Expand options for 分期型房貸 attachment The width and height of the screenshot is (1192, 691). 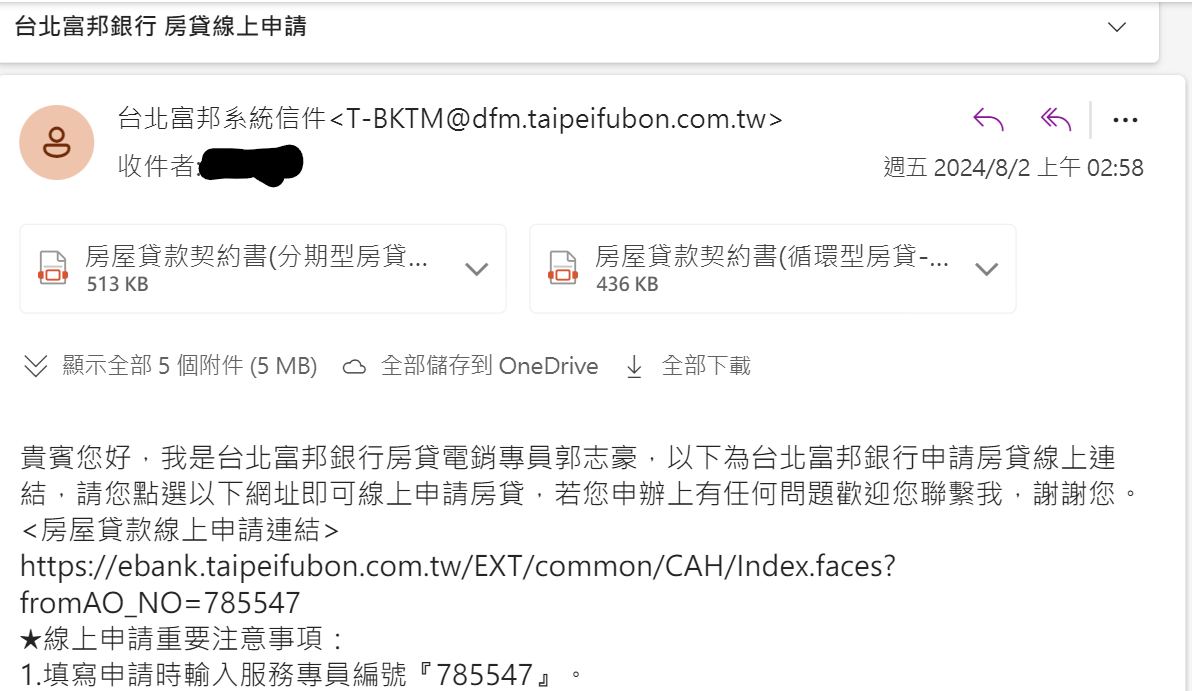click(x=477, y=269)
